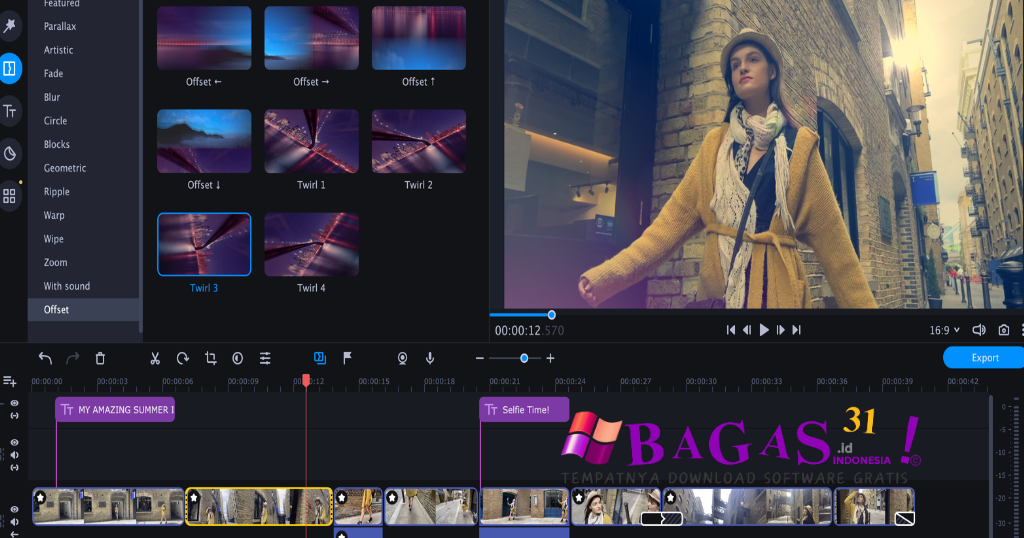Image resolution: width=1024 pixels, height=538 pixels.
Task: Click the Export button
Action: [984, 358]
